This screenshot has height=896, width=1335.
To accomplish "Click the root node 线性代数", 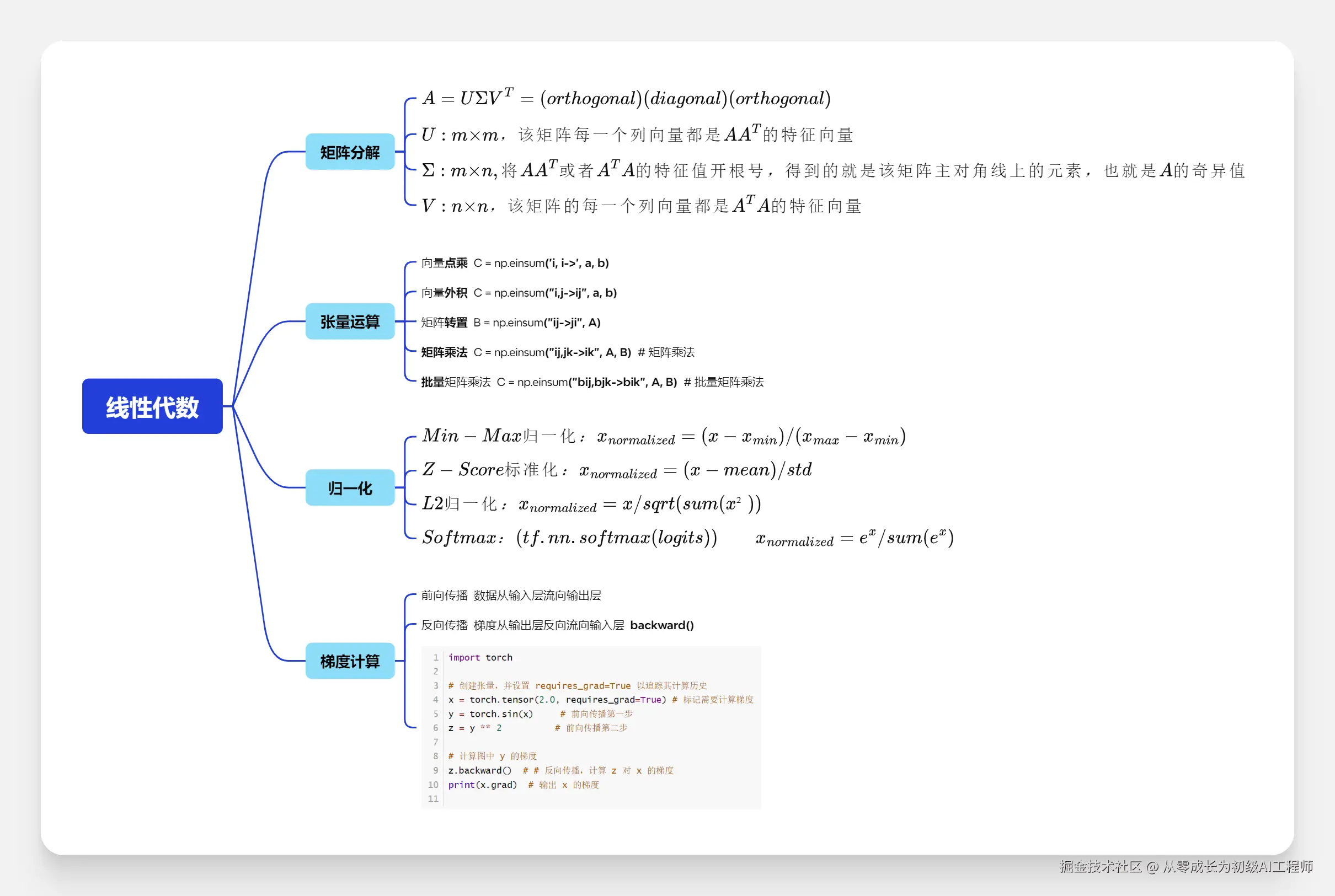I will tap(152, 406).
